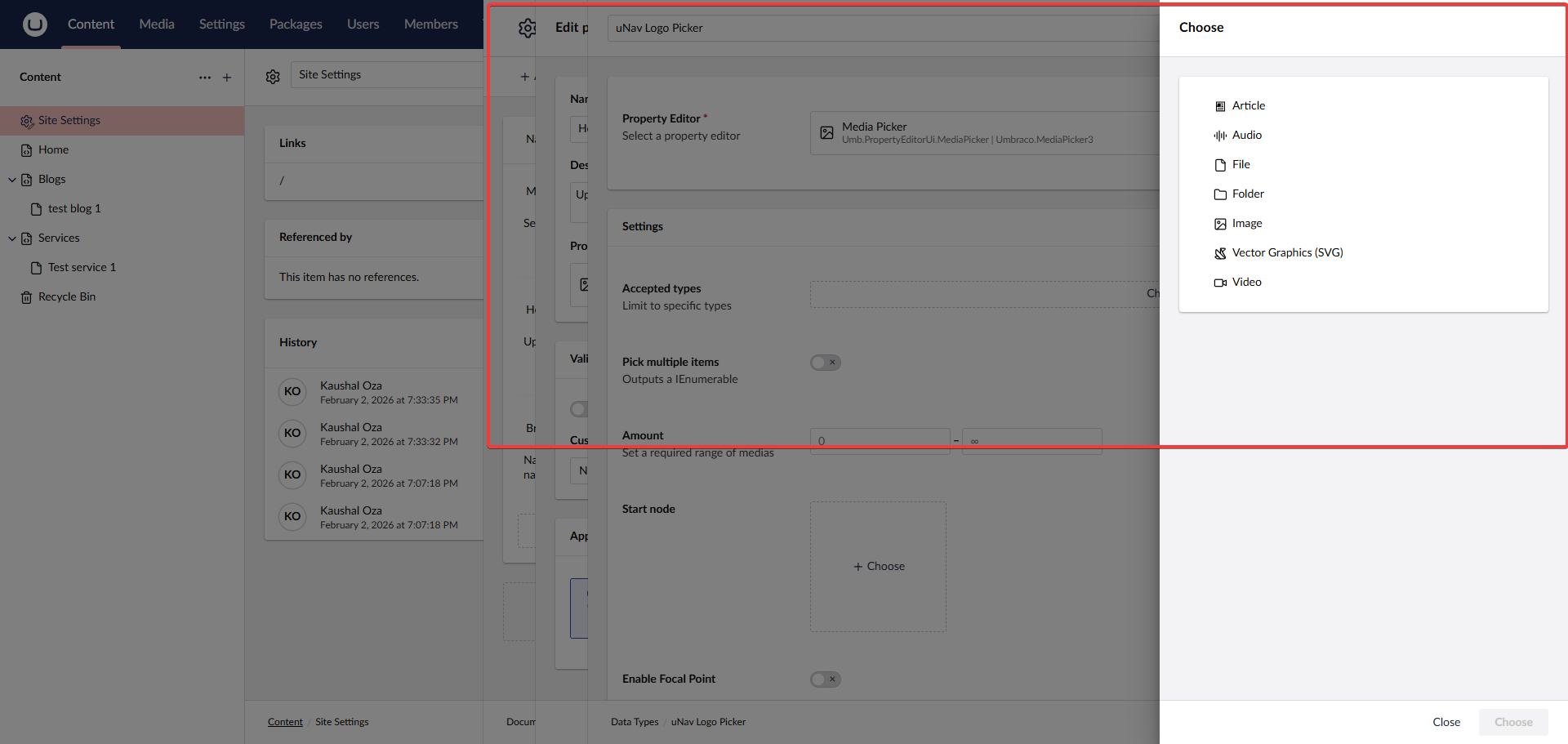Toggle Enable Focal Point switch
The width and height of the screenshot is (1568, 744).
pyautogui.click(x=826, y=679)
